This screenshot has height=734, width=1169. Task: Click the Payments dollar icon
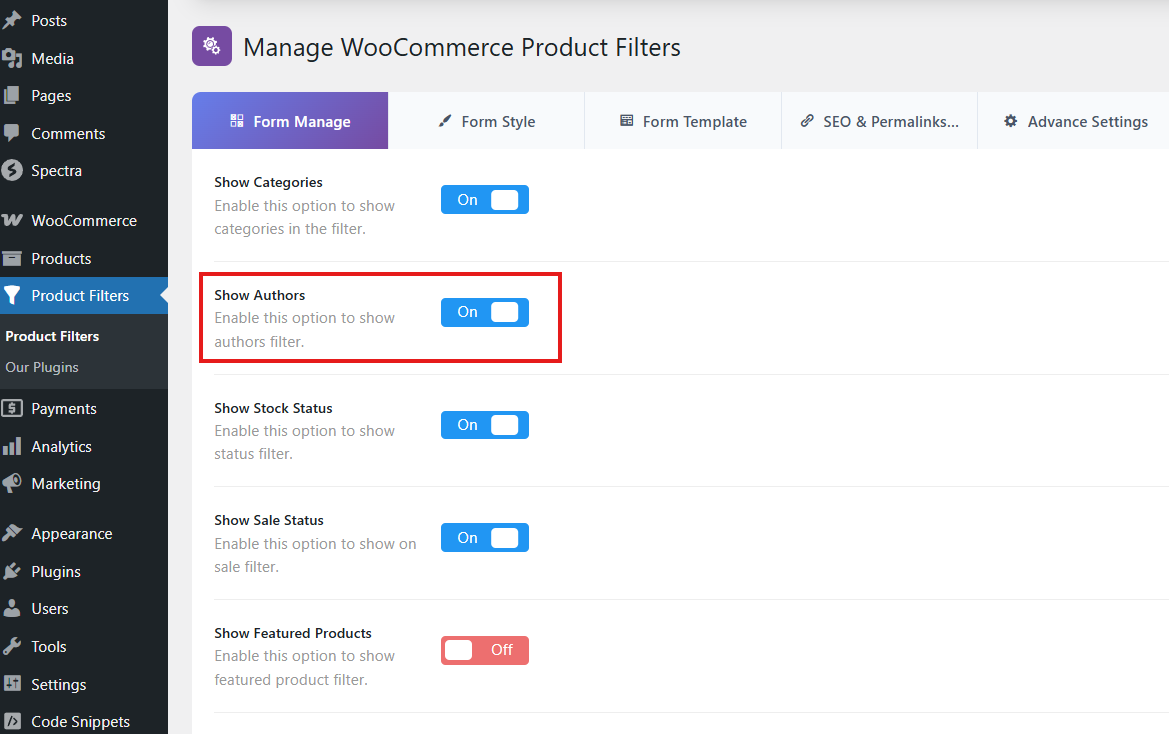(12, 408)
